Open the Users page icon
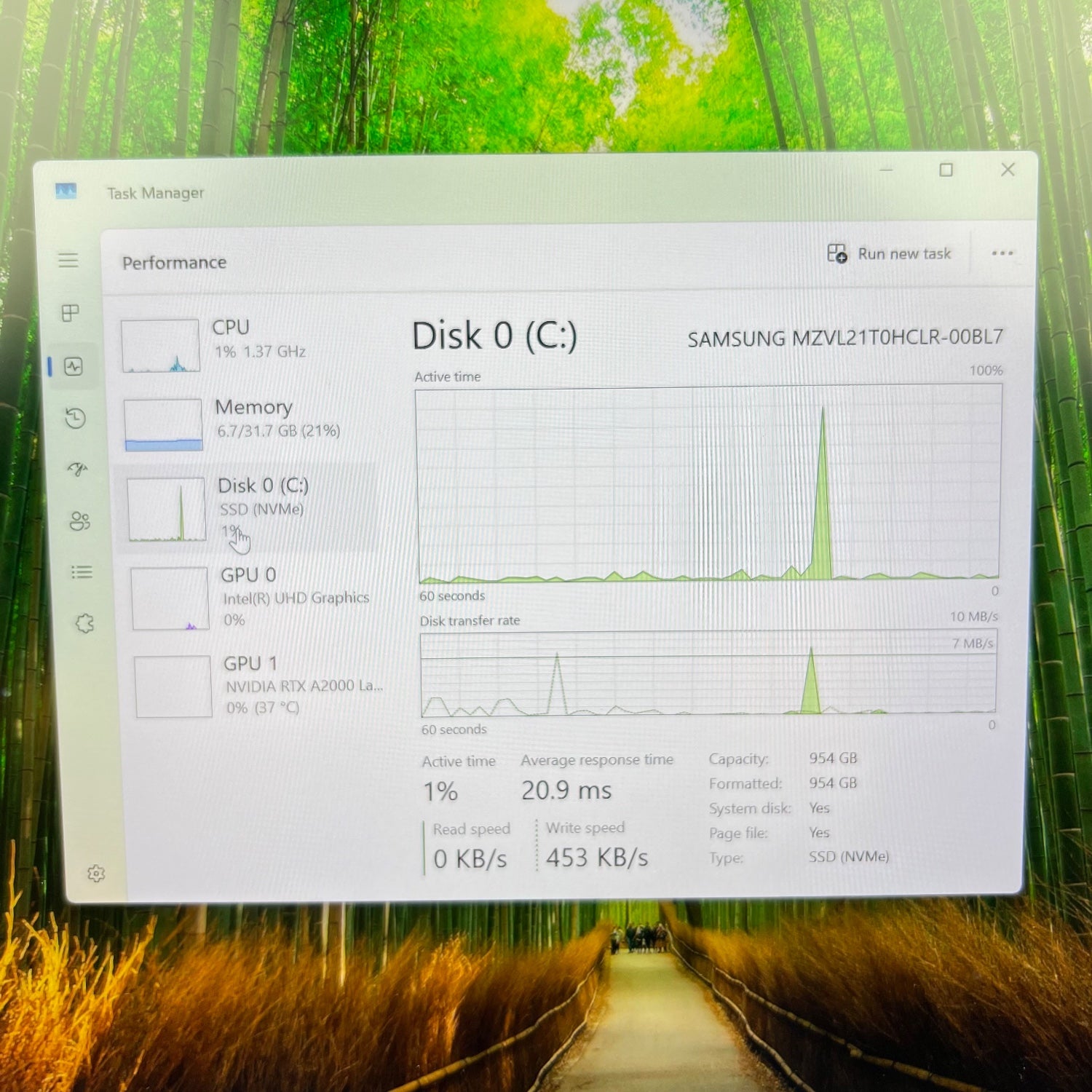The height and width of the screenshot is (1092, 1092). click(x=79, y=521)
